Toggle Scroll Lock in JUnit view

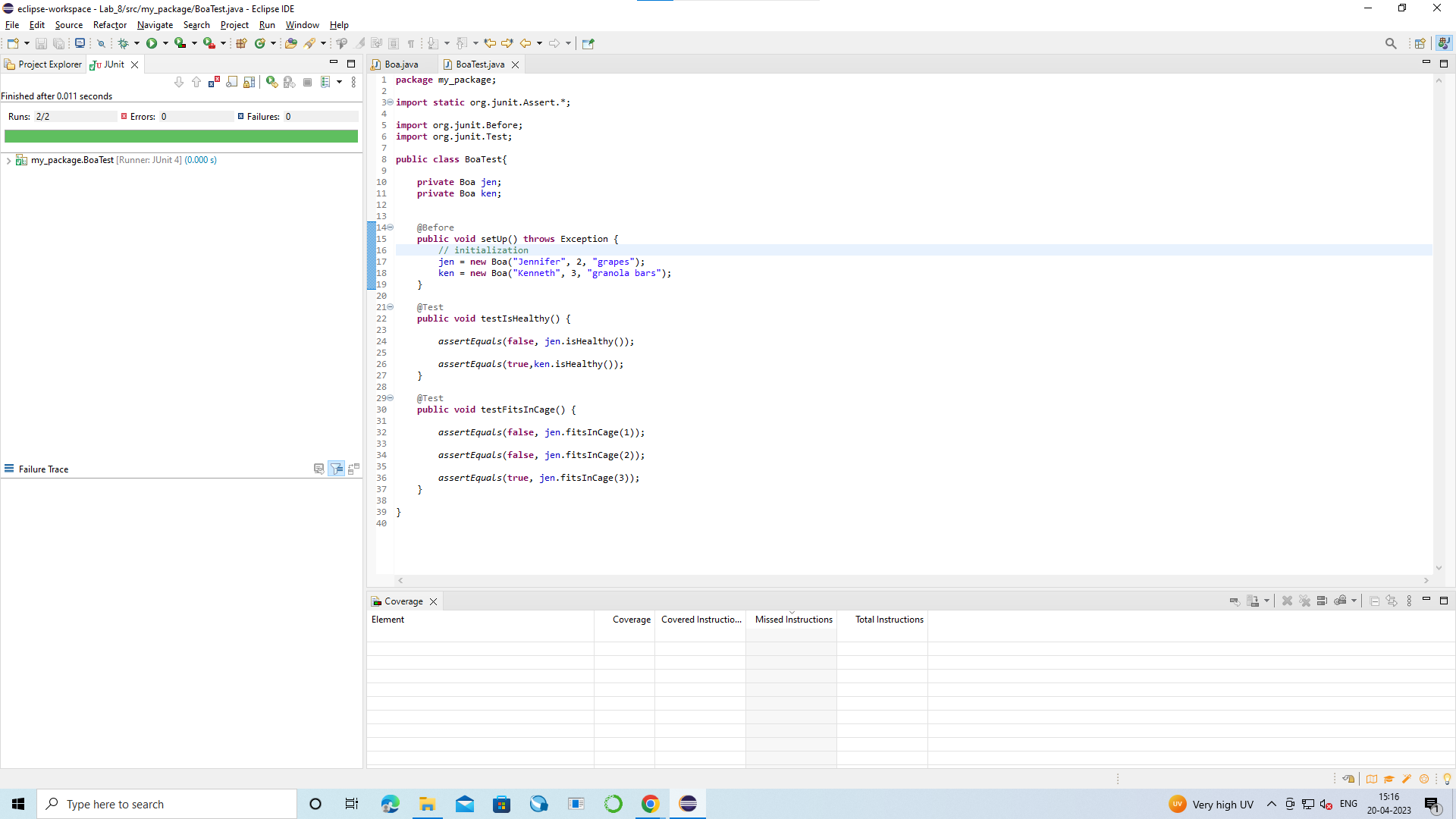pos(249,82)
